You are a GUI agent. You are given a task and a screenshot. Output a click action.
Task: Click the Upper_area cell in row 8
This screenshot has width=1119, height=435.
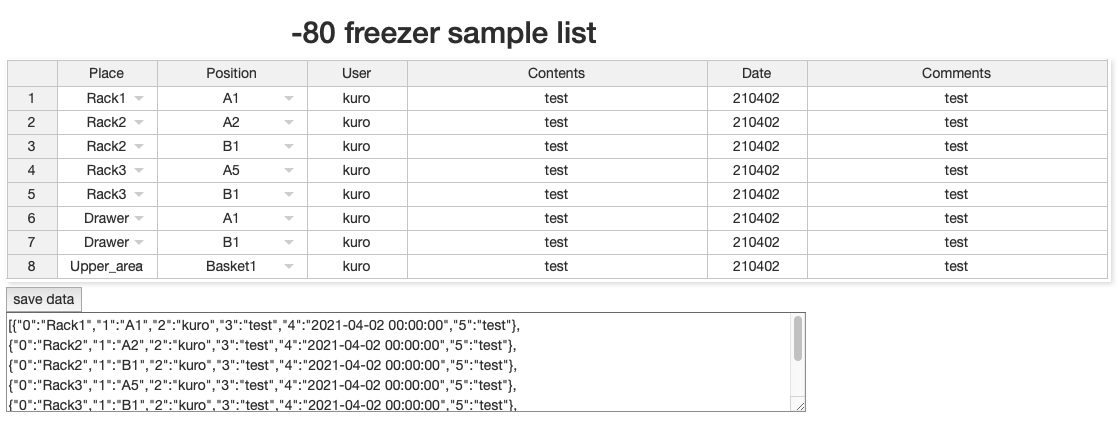pyautogui.click(x=106, y=266)
